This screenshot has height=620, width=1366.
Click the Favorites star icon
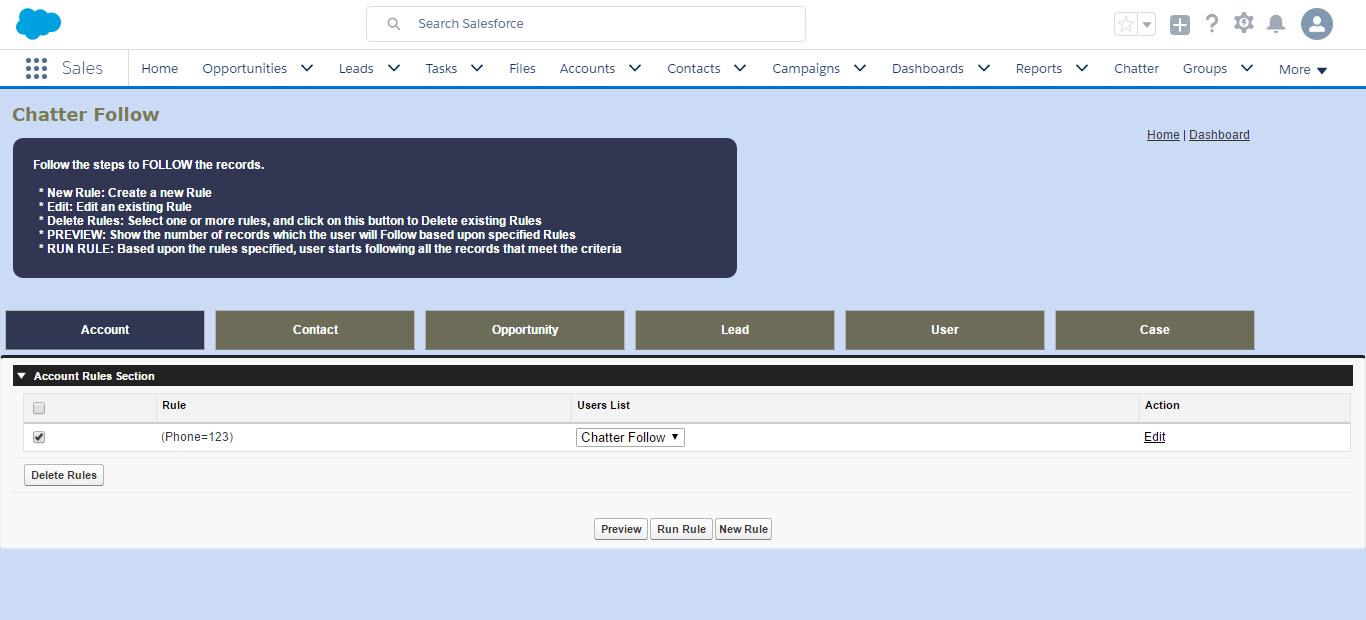click(x=1126, y=24)
